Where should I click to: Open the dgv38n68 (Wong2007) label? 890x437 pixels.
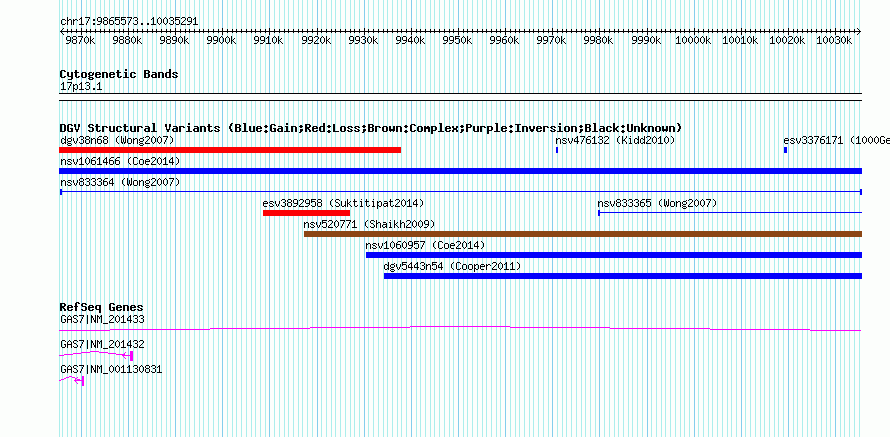(x=117, y=140)
